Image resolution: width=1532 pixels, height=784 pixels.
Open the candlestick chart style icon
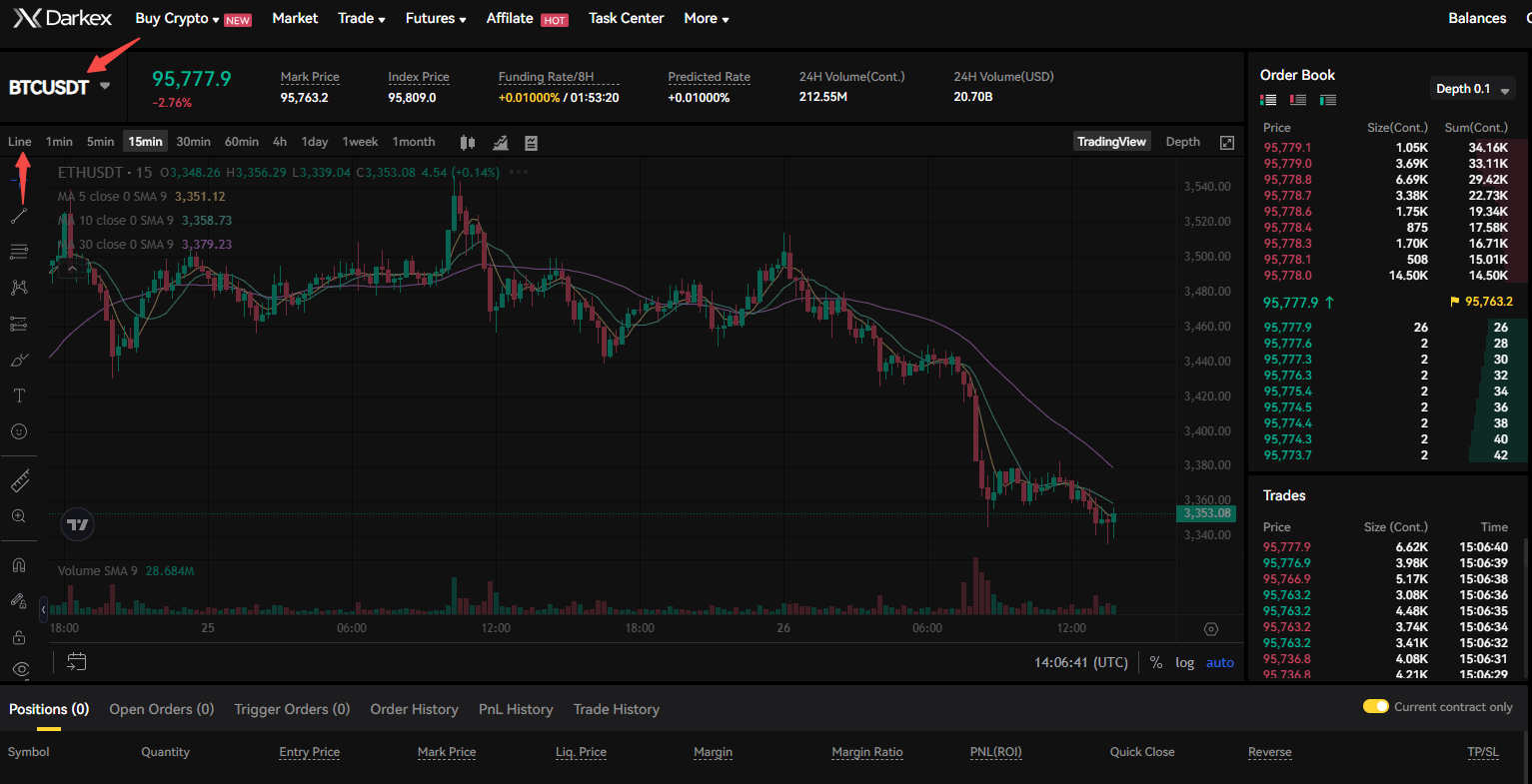(x=468, y=143)
